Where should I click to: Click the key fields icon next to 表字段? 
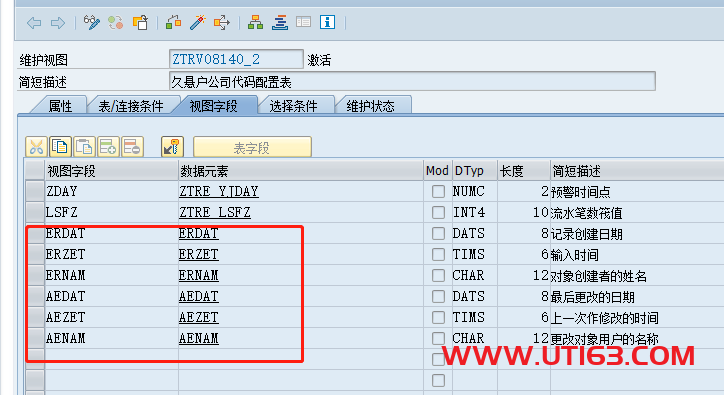pyautogui.click(x=172, y=147)
